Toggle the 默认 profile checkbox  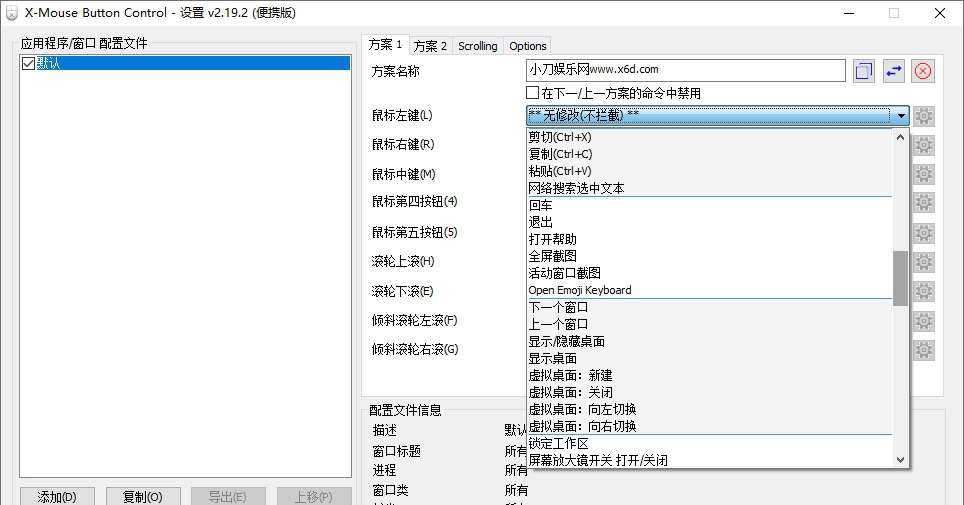pos(28,63)
